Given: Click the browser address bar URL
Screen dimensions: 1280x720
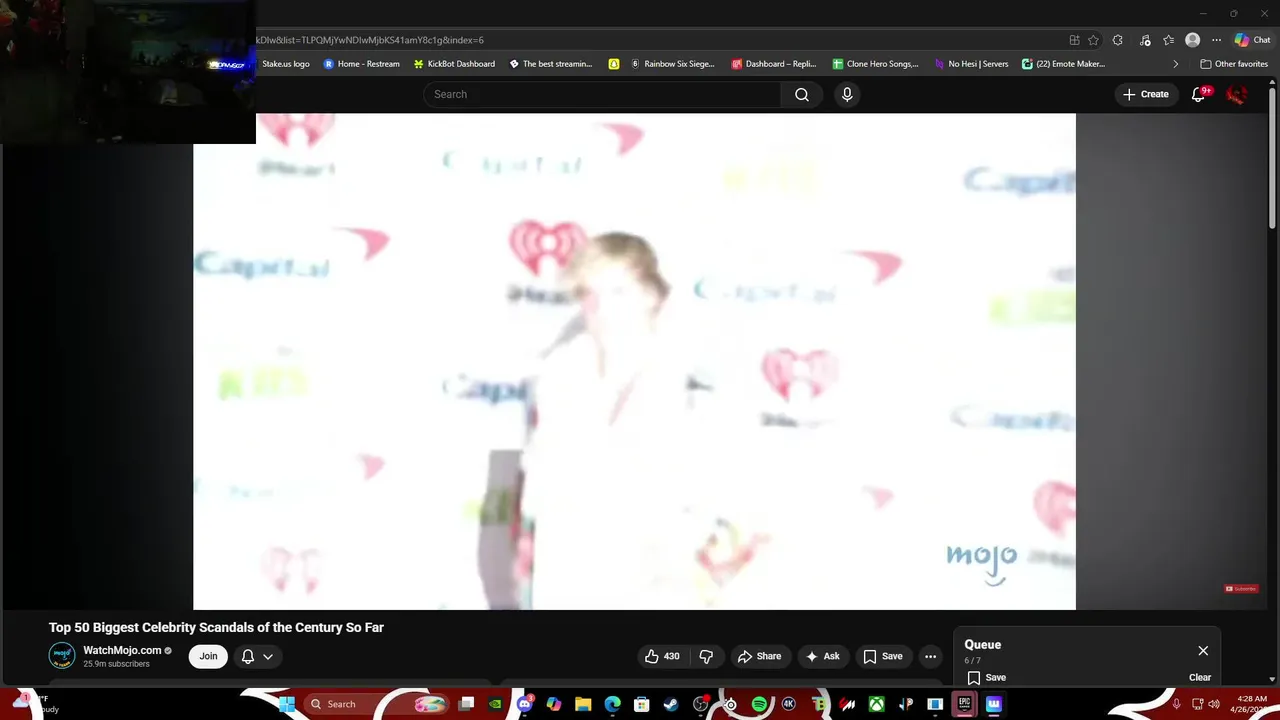Looking at the screenshot, I should pos(370,40).
